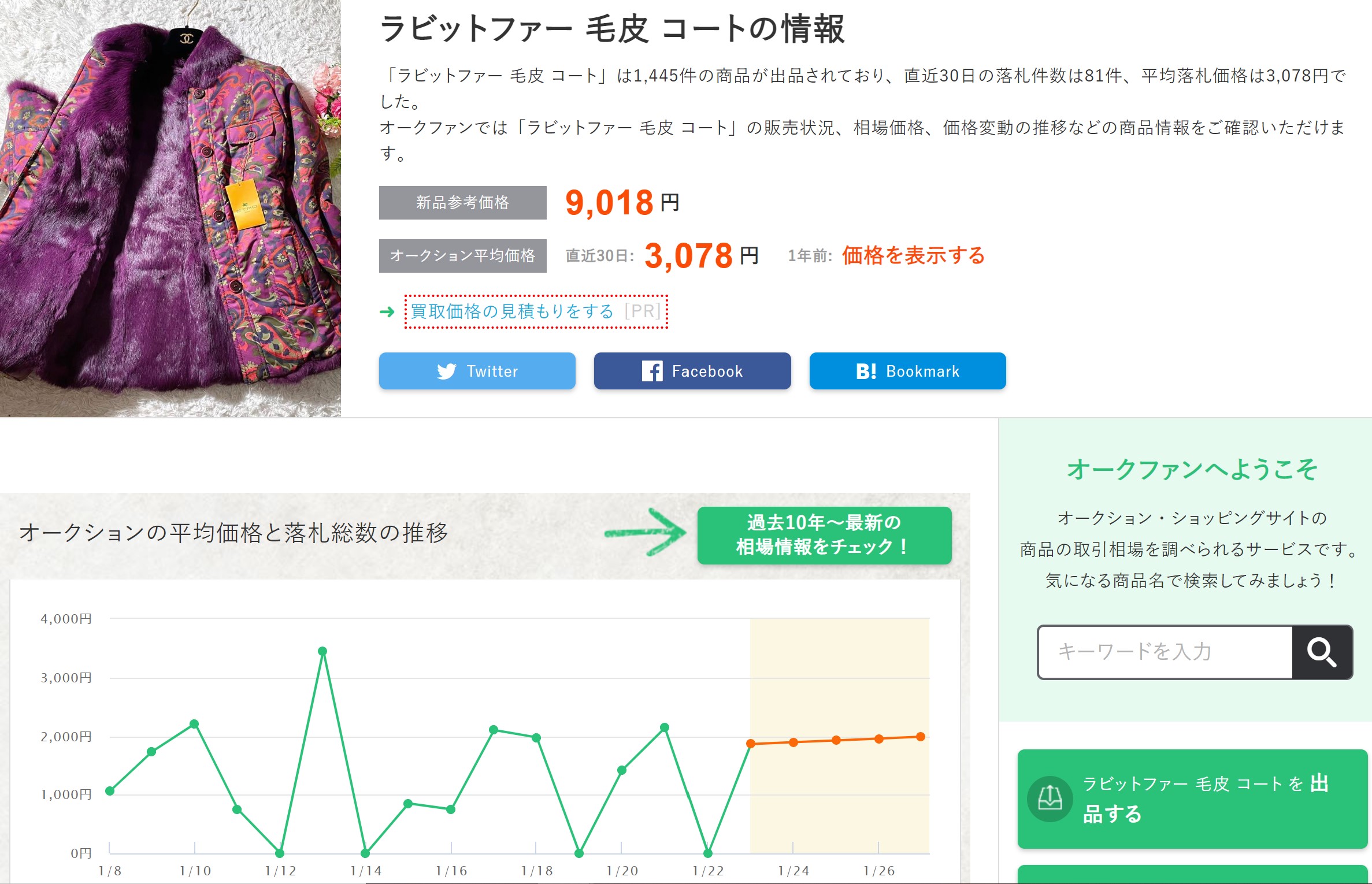Click the hand-drawn green arrow graphic

[x=646, y=532]
